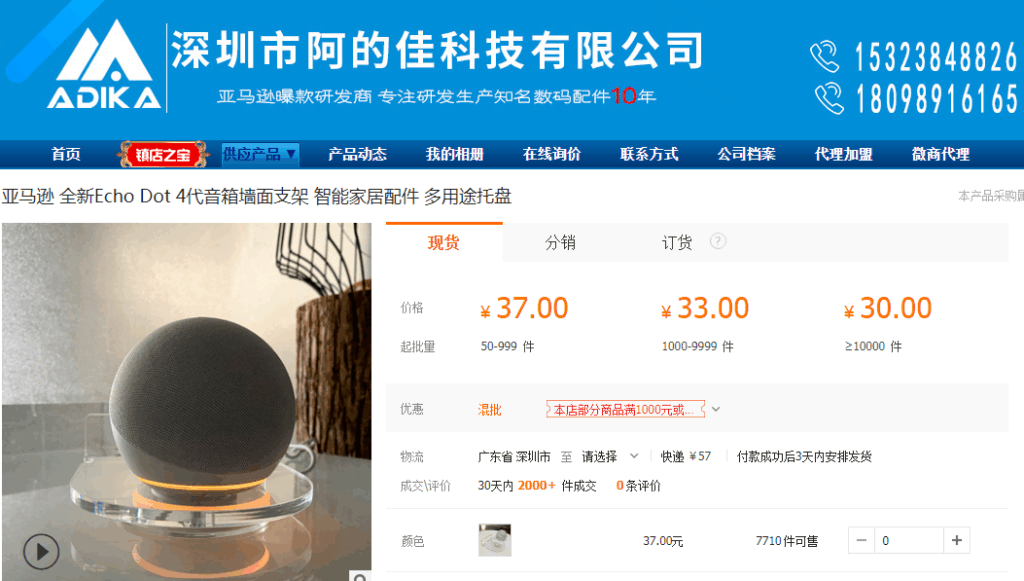
Task: Click the ADIKA company logo
Action: pos(104,65)
